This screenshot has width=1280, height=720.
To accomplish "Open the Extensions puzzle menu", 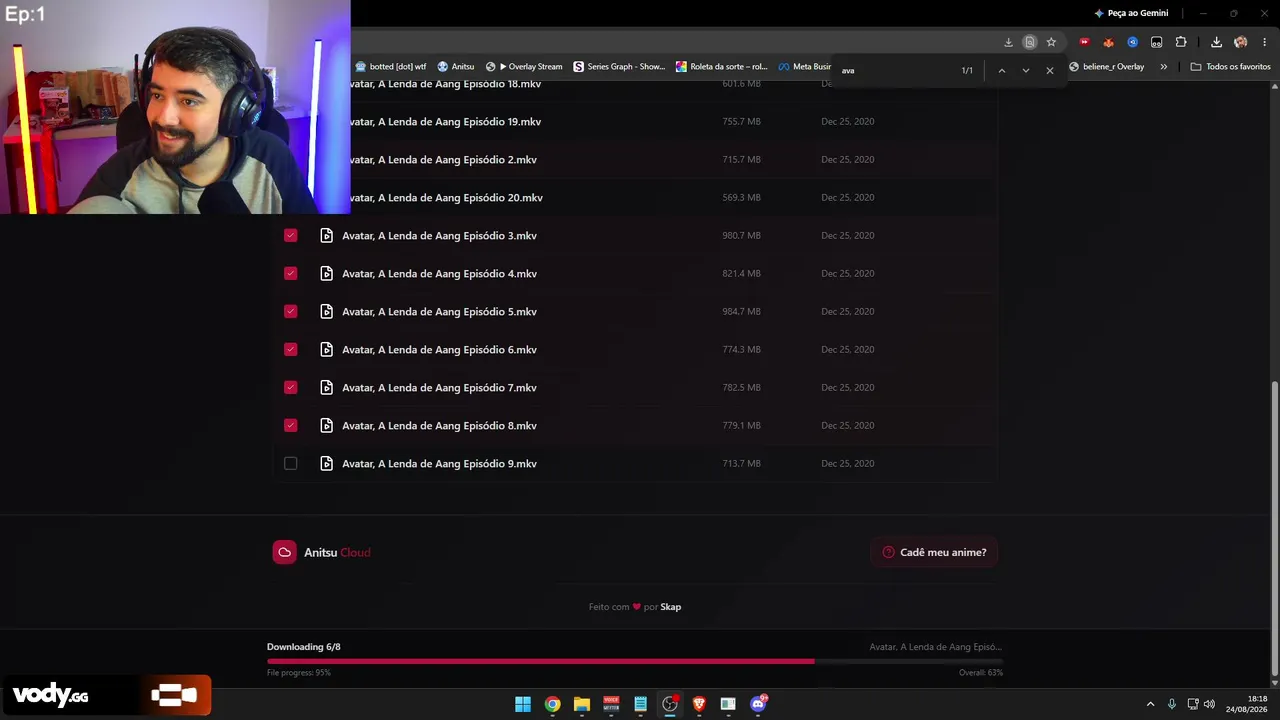I will [1181, 42].
